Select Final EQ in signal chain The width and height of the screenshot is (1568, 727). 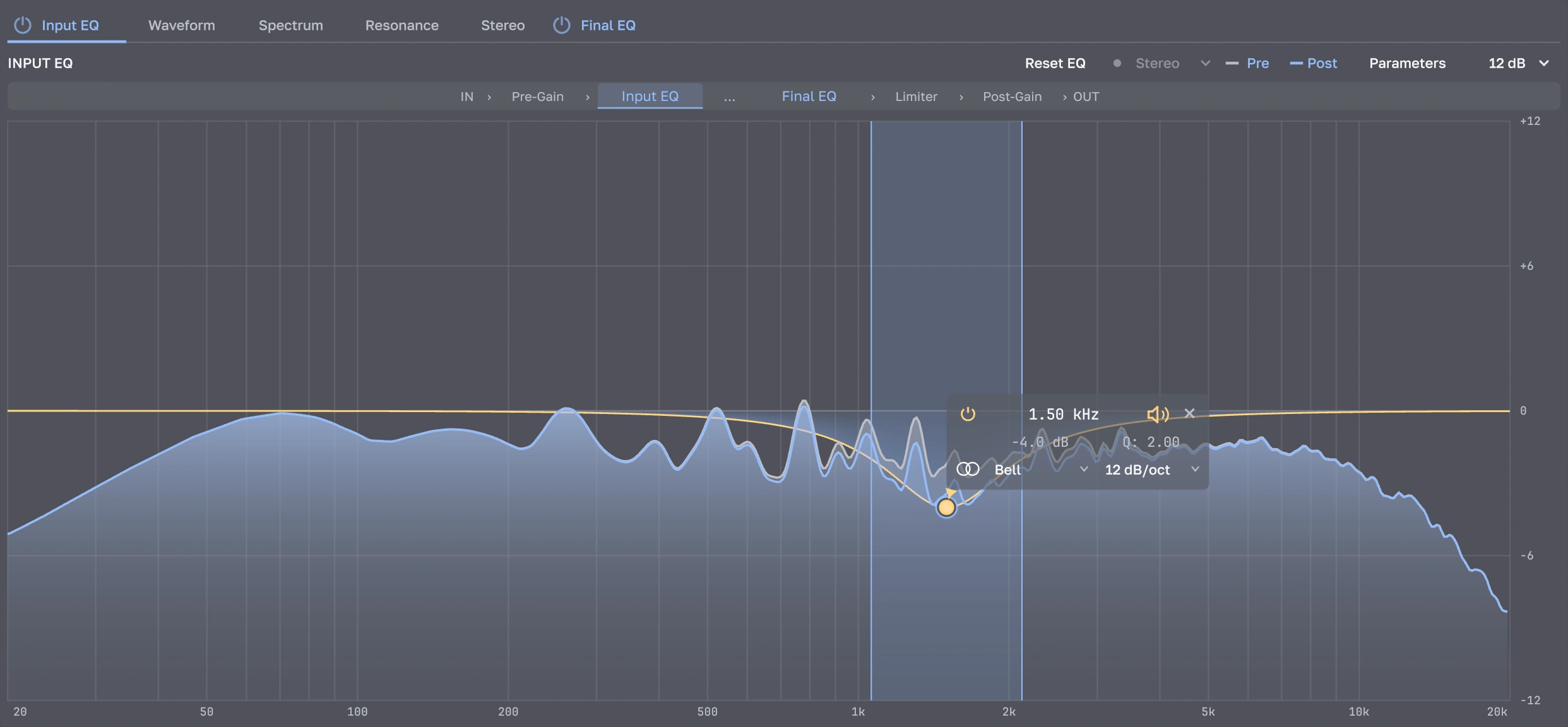(x=809, y=96)
